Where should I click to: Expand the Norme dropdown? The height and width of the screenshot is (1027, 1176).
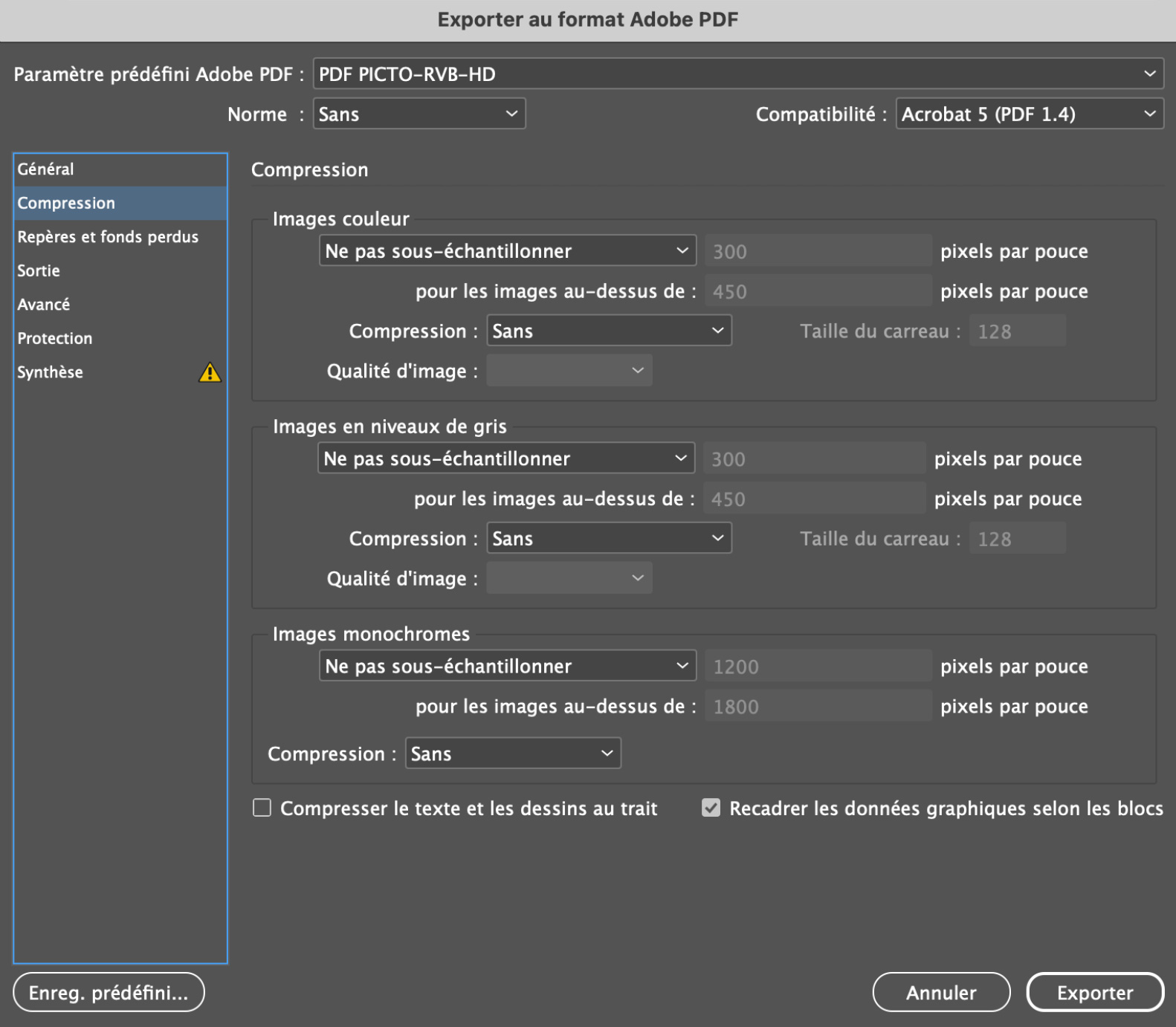pyautogui.click(x=419, y=114)
